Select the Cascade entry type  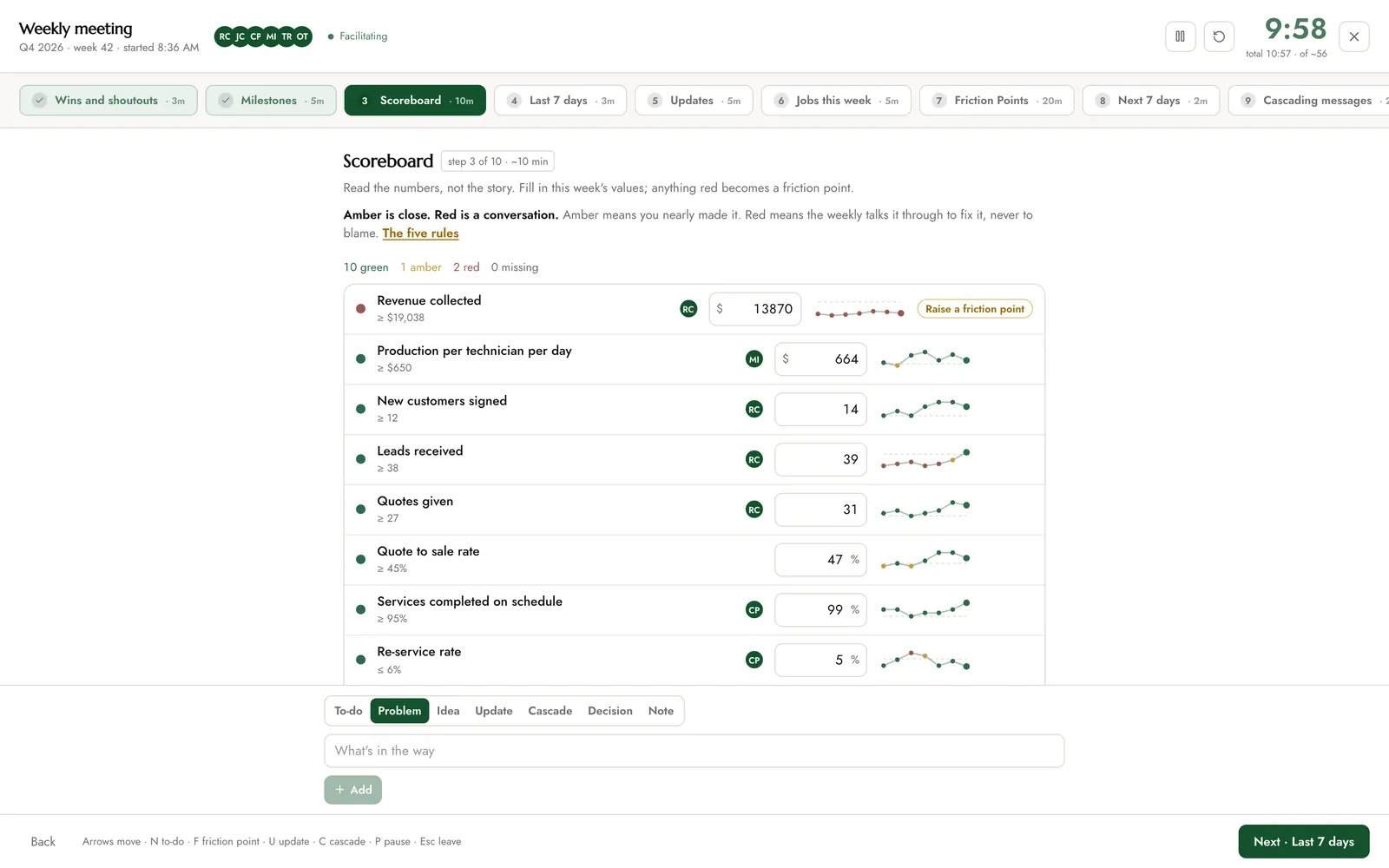[x=550, y=711]
